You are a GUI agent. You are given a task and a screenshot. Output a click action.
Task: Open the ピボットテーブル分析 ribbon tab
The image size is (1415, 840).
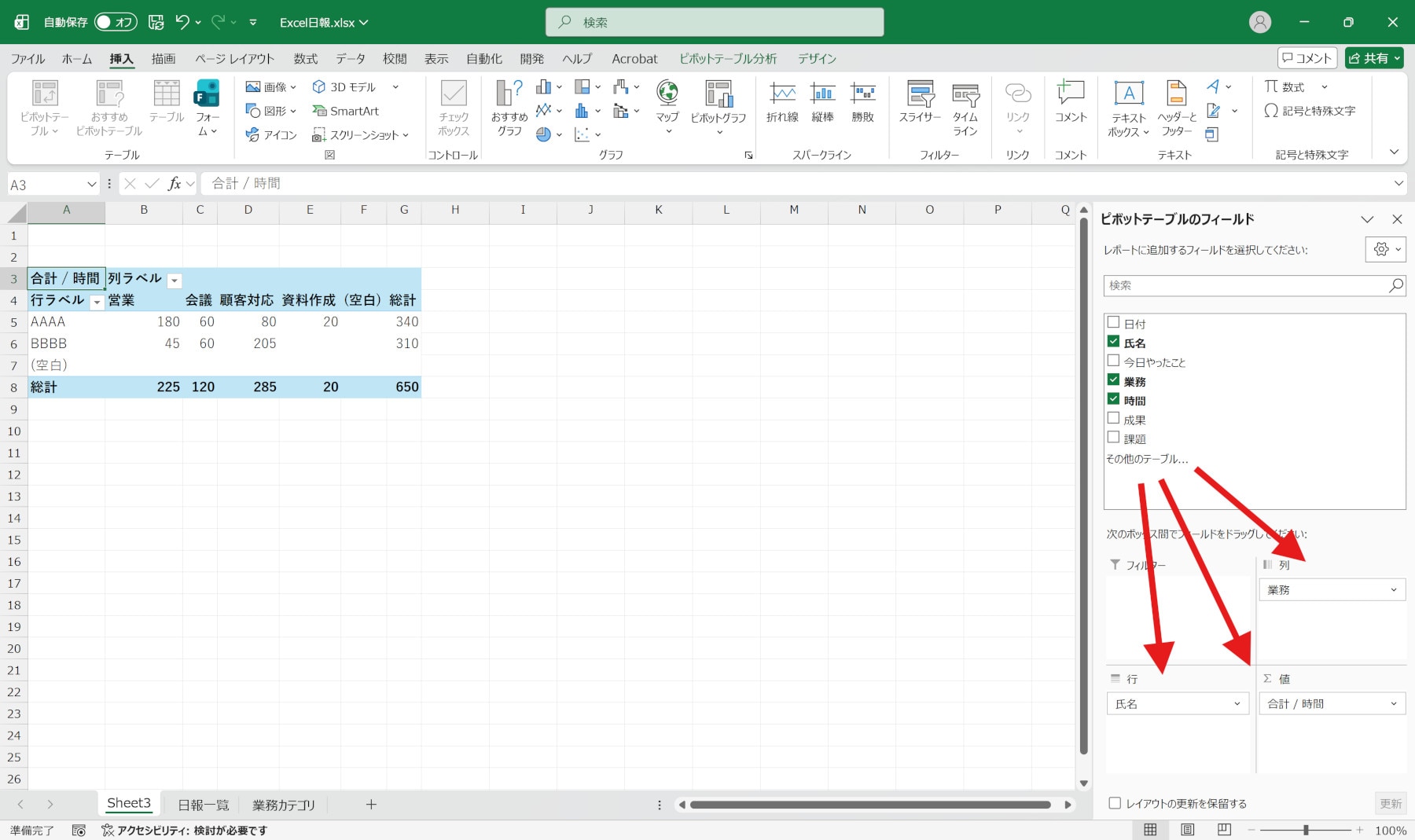click(728, 59)
